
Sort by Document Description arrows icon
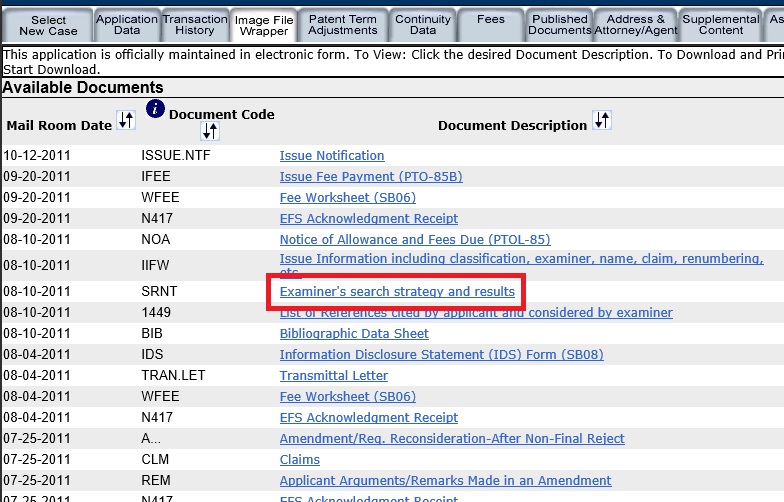[x=602, y=120]
